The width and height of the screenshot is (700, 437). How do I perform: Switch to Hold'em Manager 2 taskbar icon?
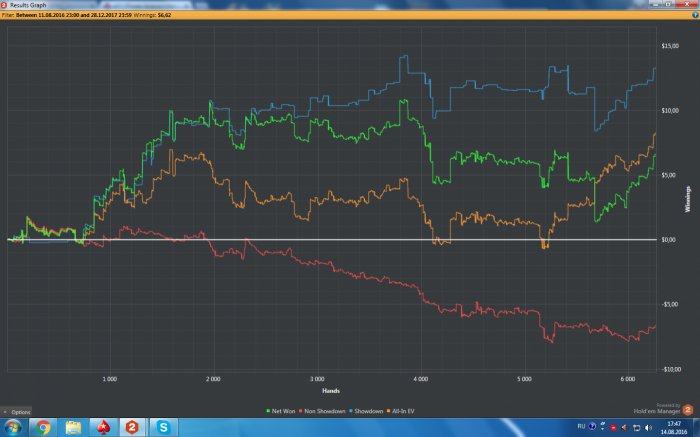132,428
